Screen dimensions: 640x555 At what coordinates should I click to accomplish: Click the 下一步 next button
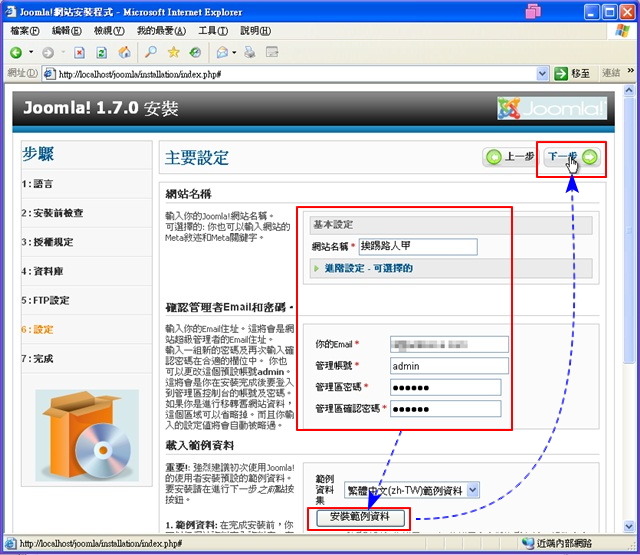[572, 157]
